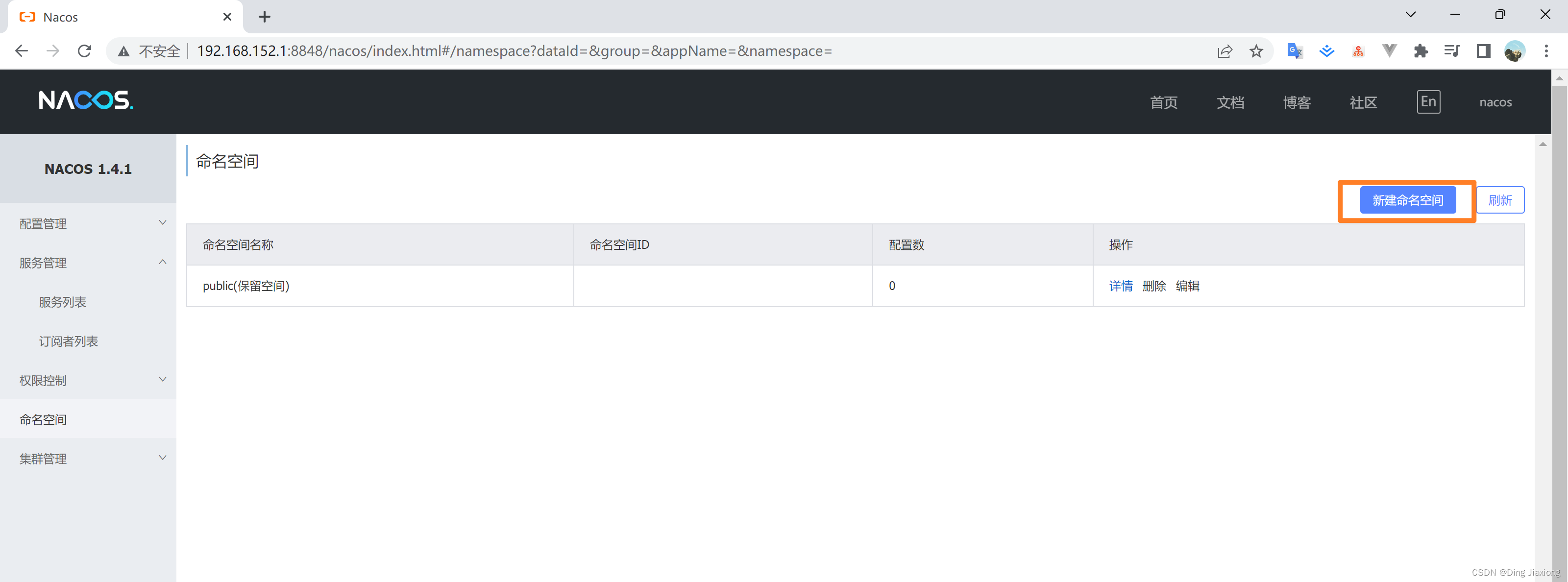Go to 首页 in the top navigation

[x=1163, y=102]
